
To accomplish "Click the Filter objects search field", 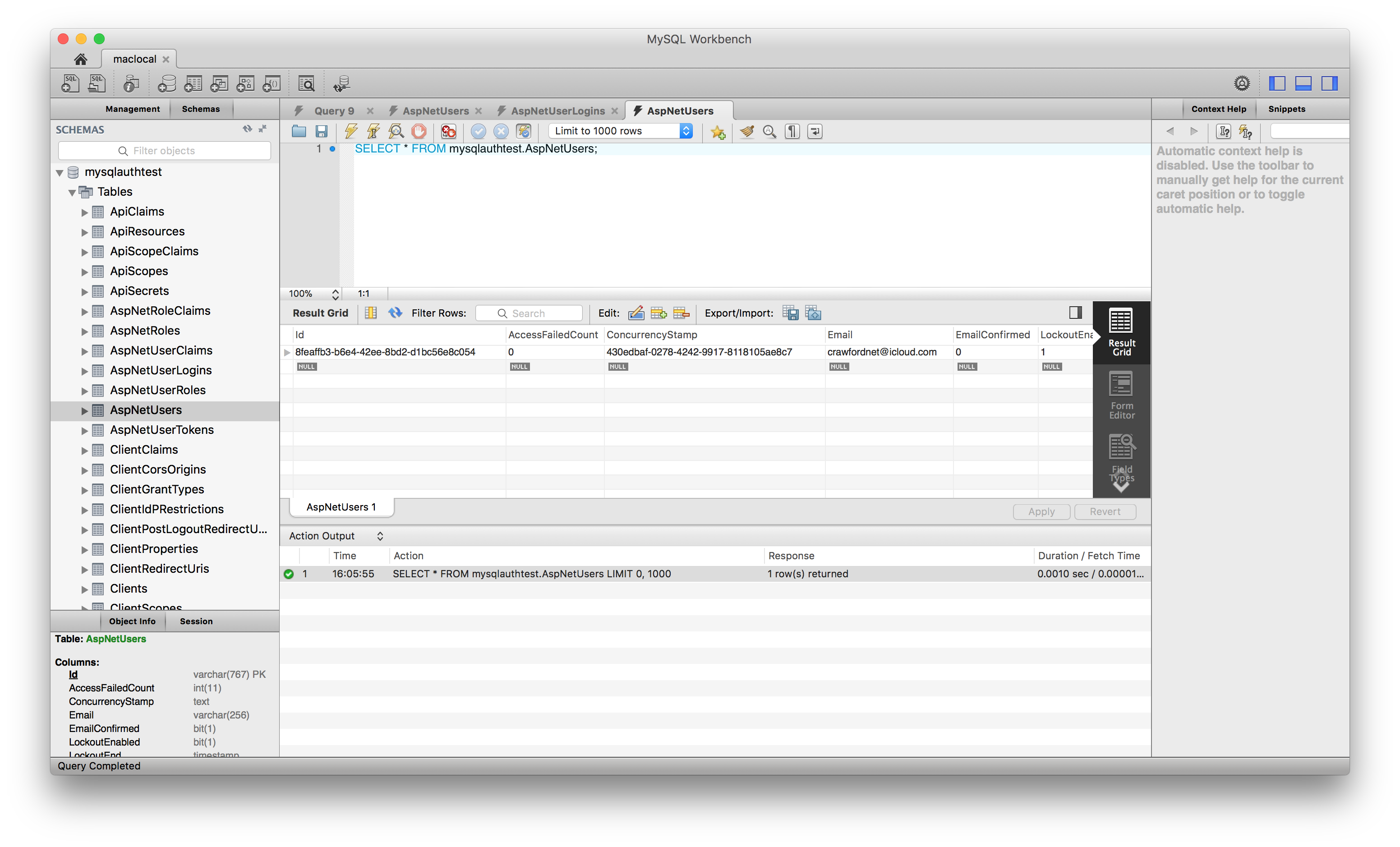I will coord(164,151).
